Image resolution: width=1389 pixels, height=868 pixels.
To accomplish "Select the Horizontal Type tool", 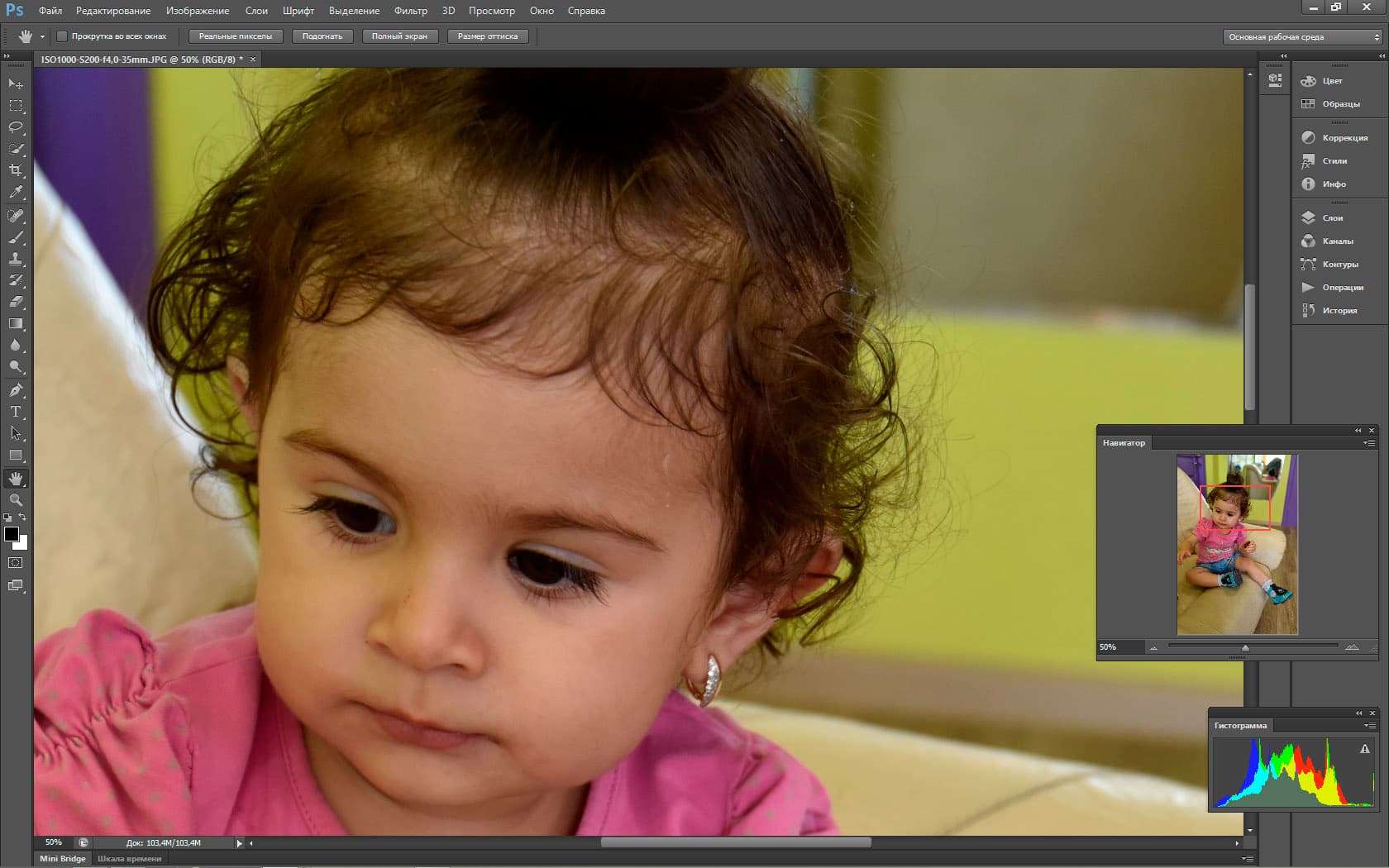I will [x=16, y=412].
